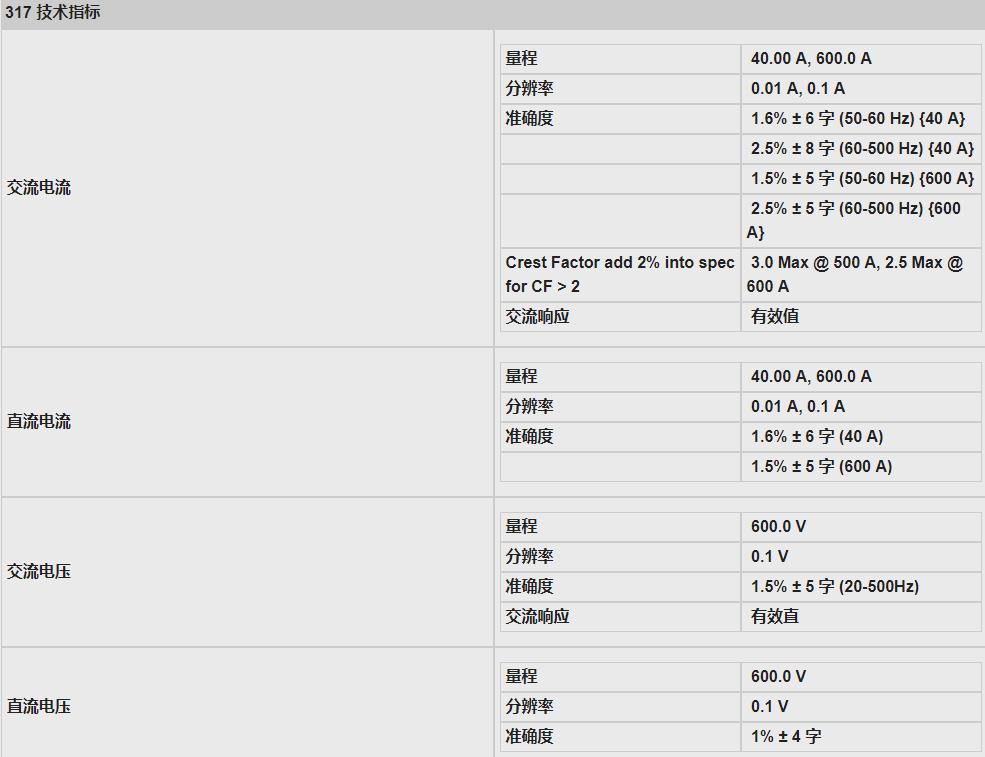Click the 量程 label in the 直流电流 section

click(521, 377)
